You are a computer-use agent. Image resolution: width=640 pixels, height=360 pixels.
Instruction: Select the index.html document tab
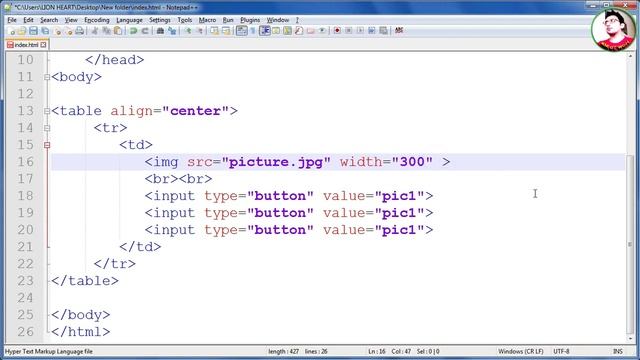tap(27, 45)
